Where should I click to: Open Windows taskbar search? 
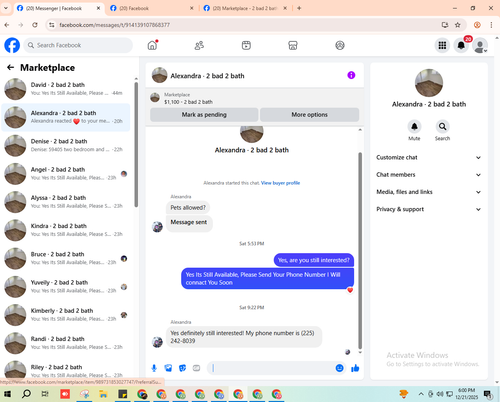pos(26,394)
